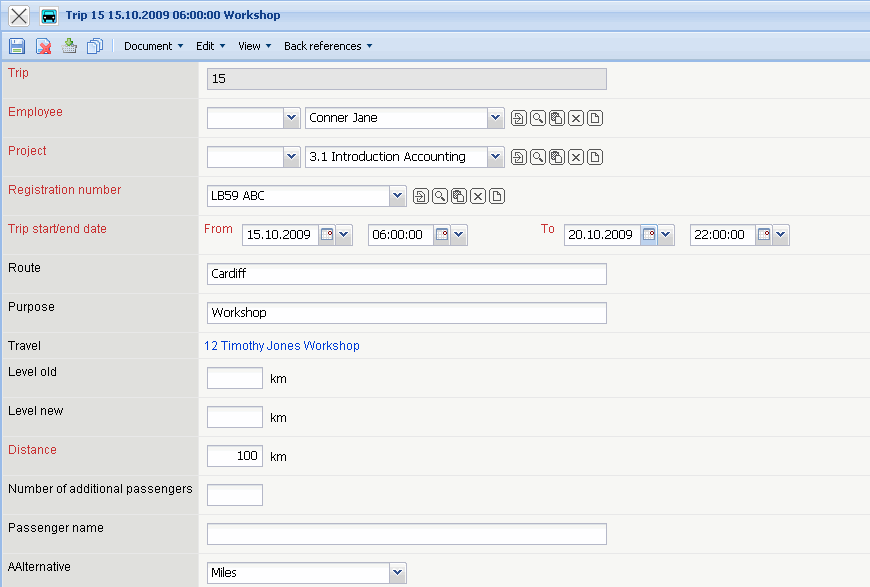
Task: Click the search magnifier icon next to Employee
Action: pos(538,118)
